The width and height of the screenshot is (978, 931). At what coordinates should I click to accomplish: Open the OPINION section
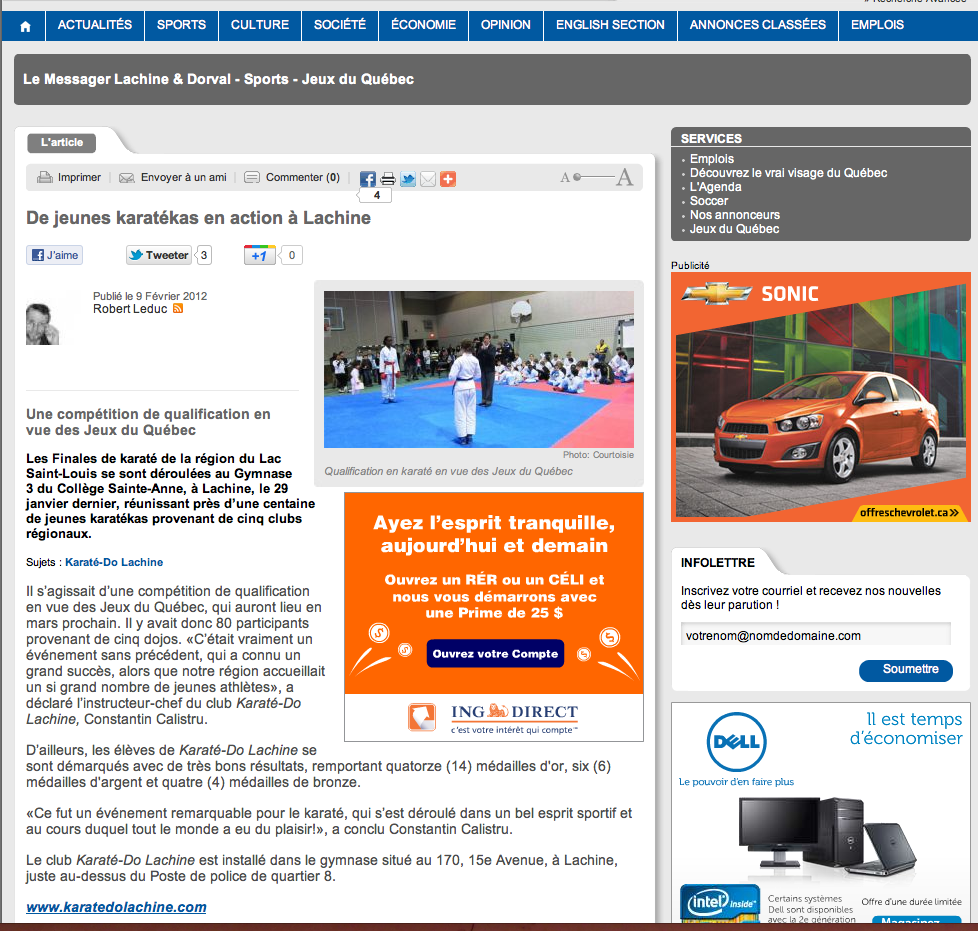[x=506, y=25]
